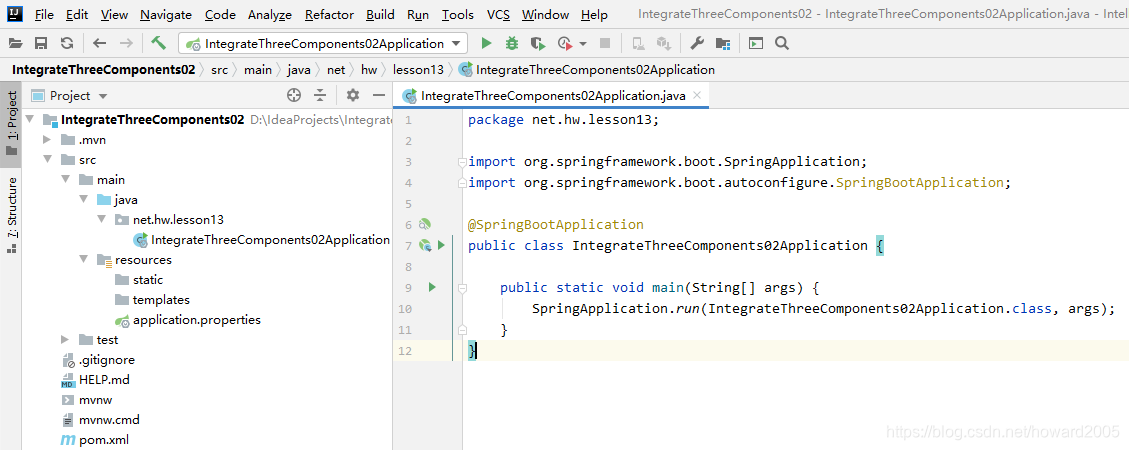Collapse the src folder
This screenshot has width=1129, height=450.
[47, 160]
